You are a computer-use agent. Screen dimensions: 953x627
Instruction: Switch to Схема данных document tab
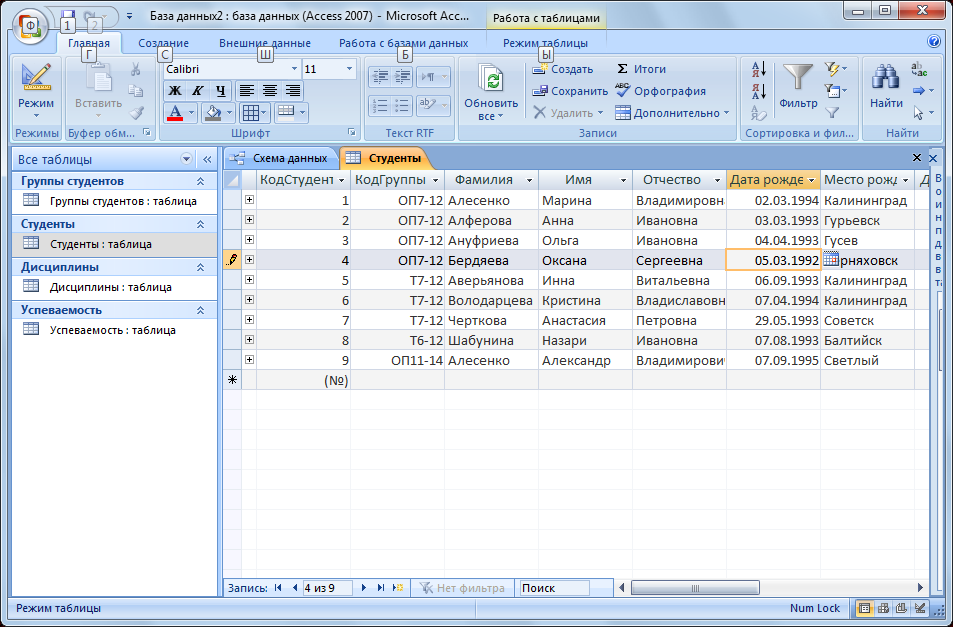281,159
